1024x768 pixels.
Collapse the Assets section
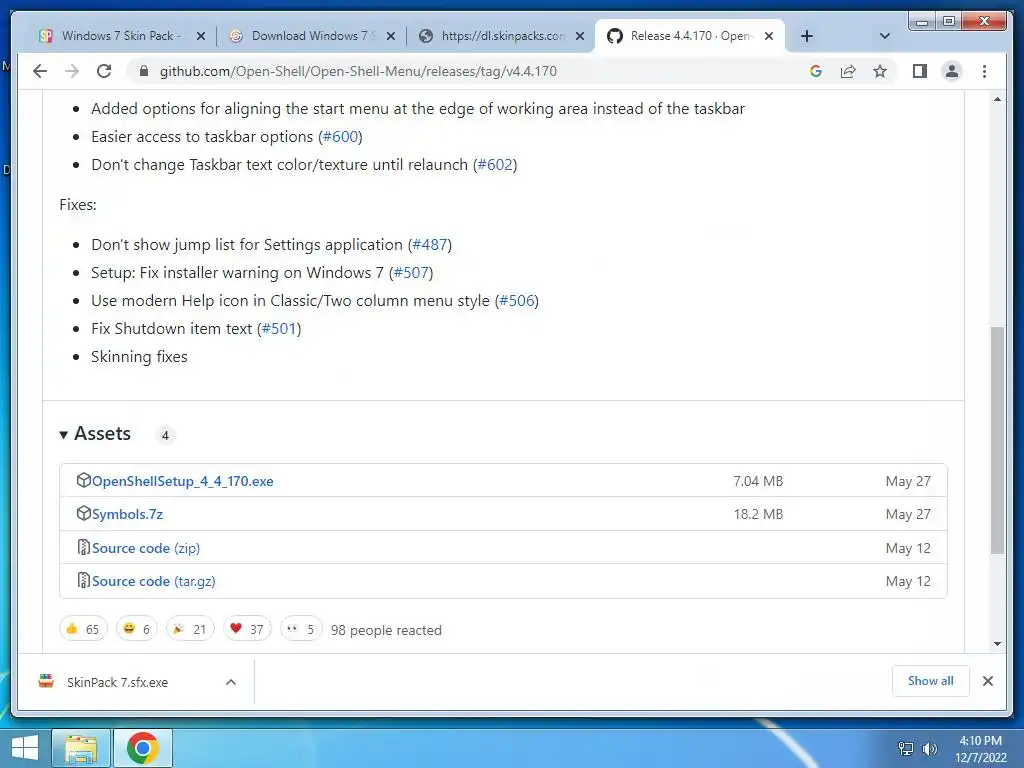coord(95,434)
